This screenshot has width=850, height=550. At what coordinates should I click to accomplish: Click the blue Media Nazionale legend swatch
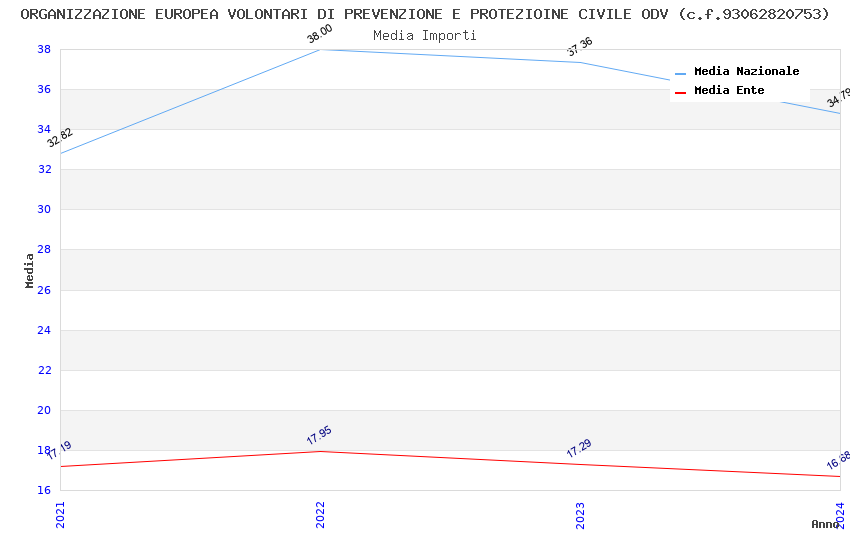[681, 73]
